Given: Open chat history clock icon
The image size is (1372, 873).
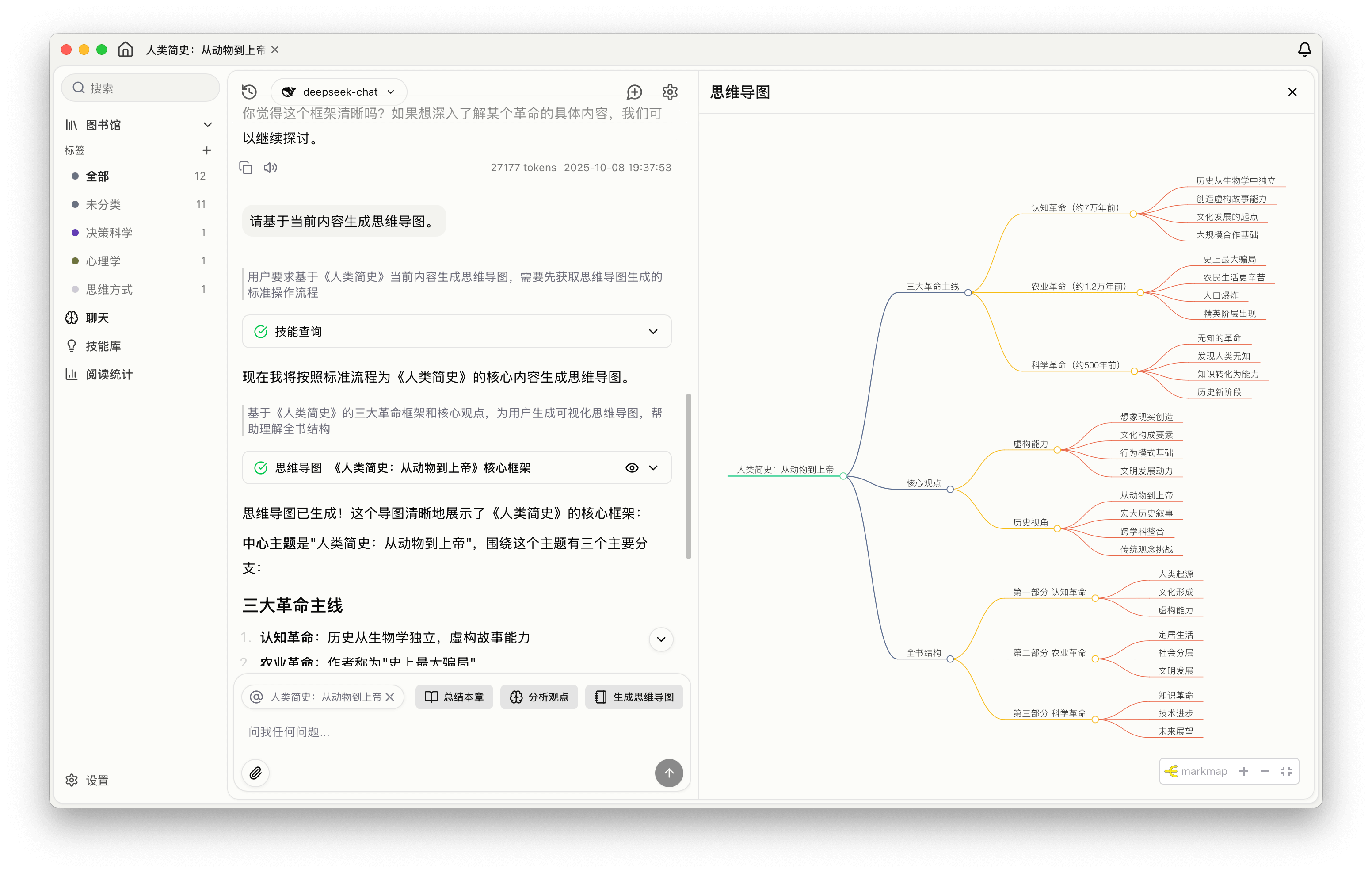Looking at the screenshot, I should click(x=249, y=92).
